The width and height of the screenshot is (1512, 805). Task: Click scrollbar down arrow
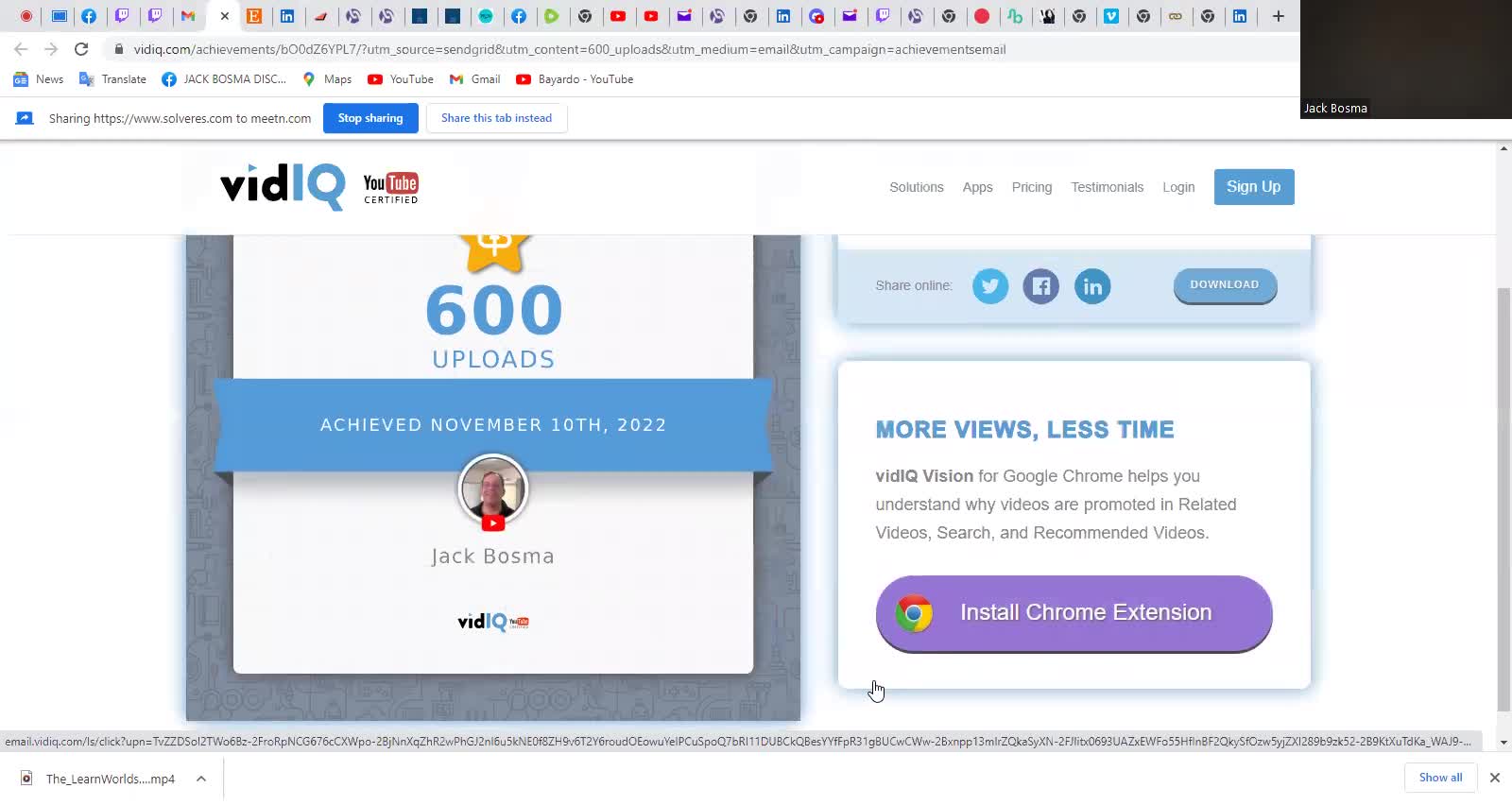[1503, 743]
